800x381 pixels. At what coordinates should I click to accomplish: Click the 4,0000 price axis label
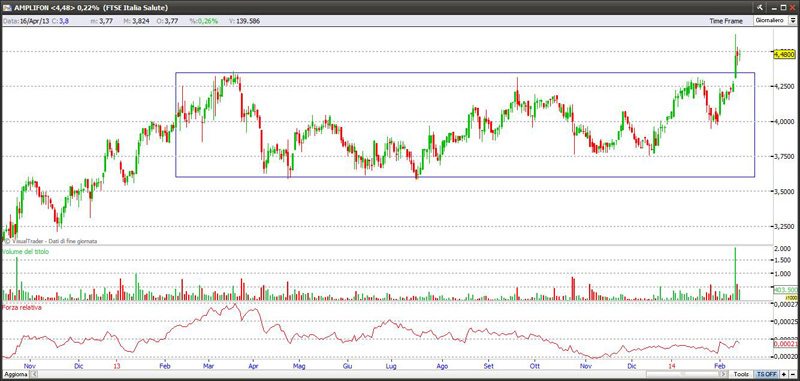[784, 121]
